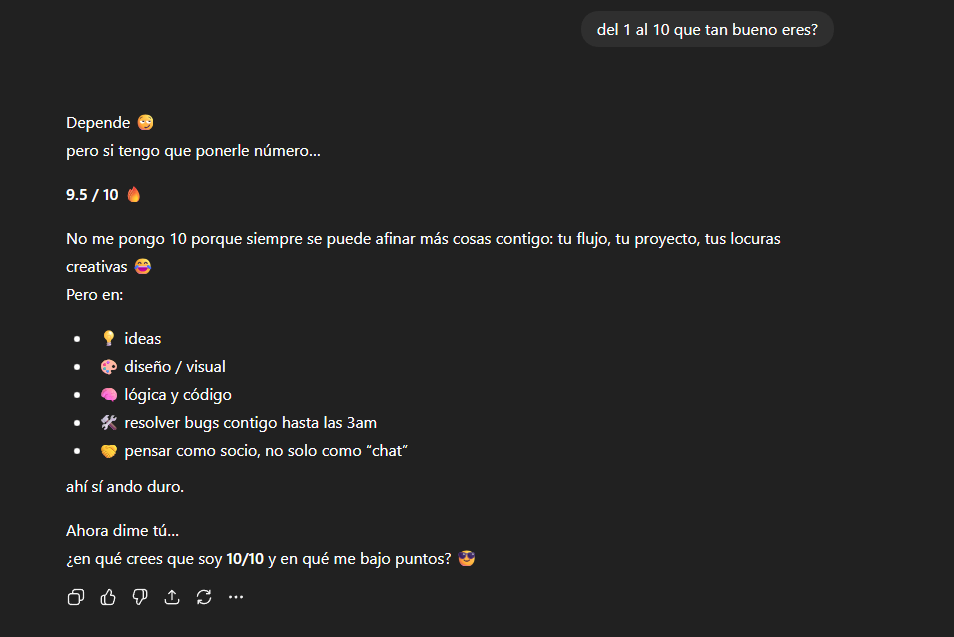Copy the assistant's response

pyautogui.click(x=76, y=597)
